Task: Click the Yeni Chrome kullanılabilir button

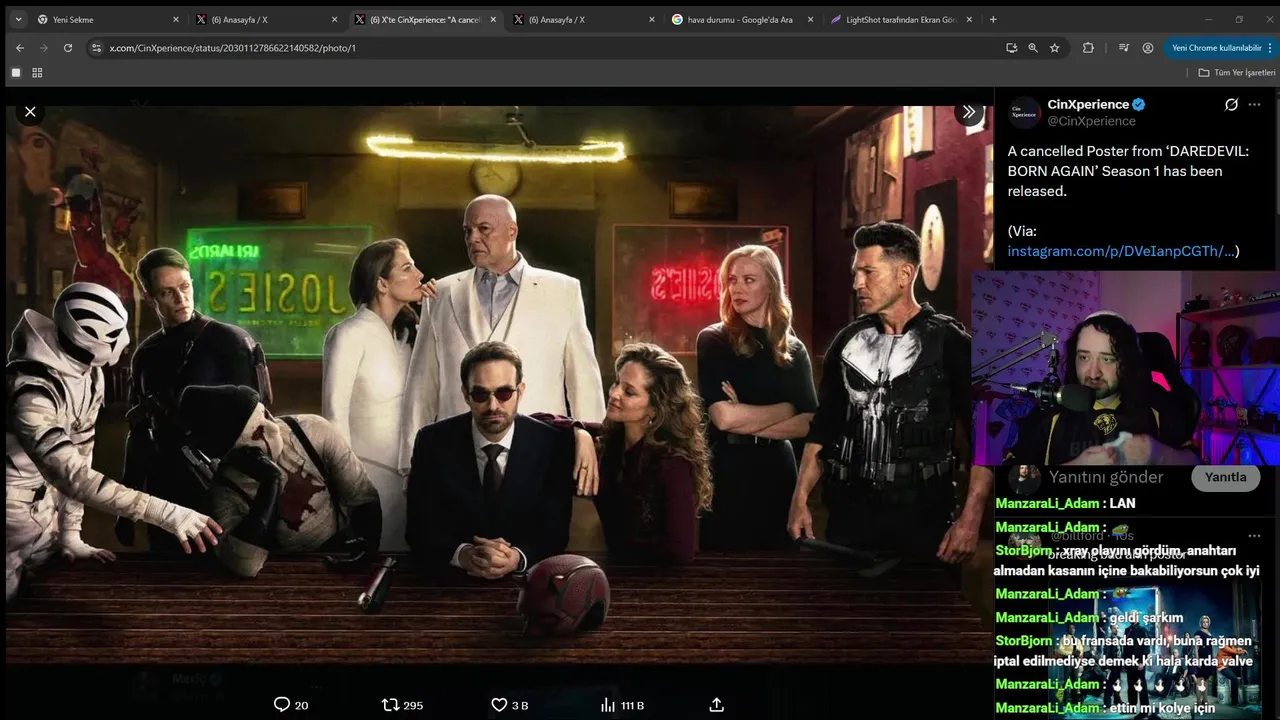Action: pos(1217,47)
